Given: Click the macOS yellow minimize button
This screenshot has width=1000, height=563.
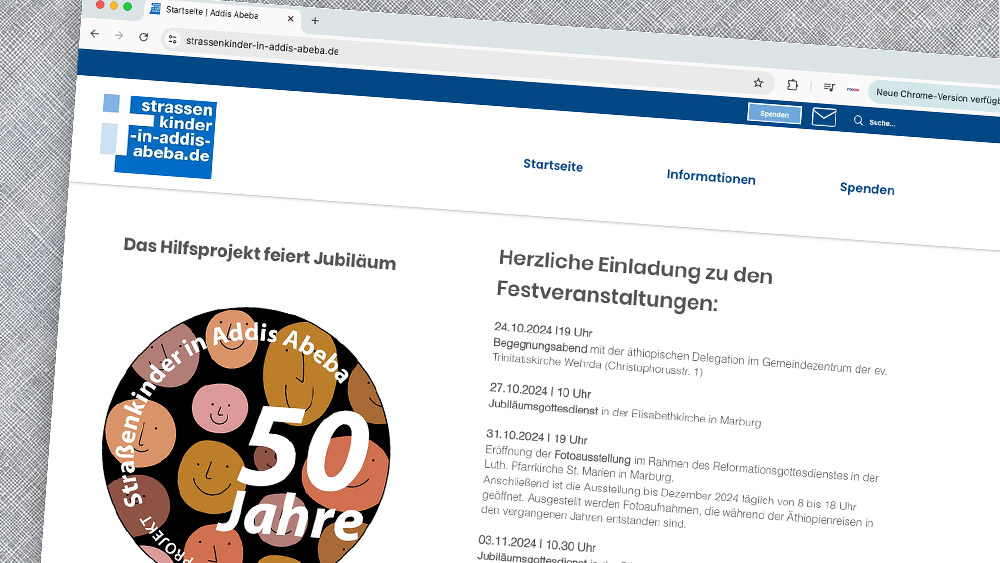Looking at the screenshot, I should coord(114,6).
